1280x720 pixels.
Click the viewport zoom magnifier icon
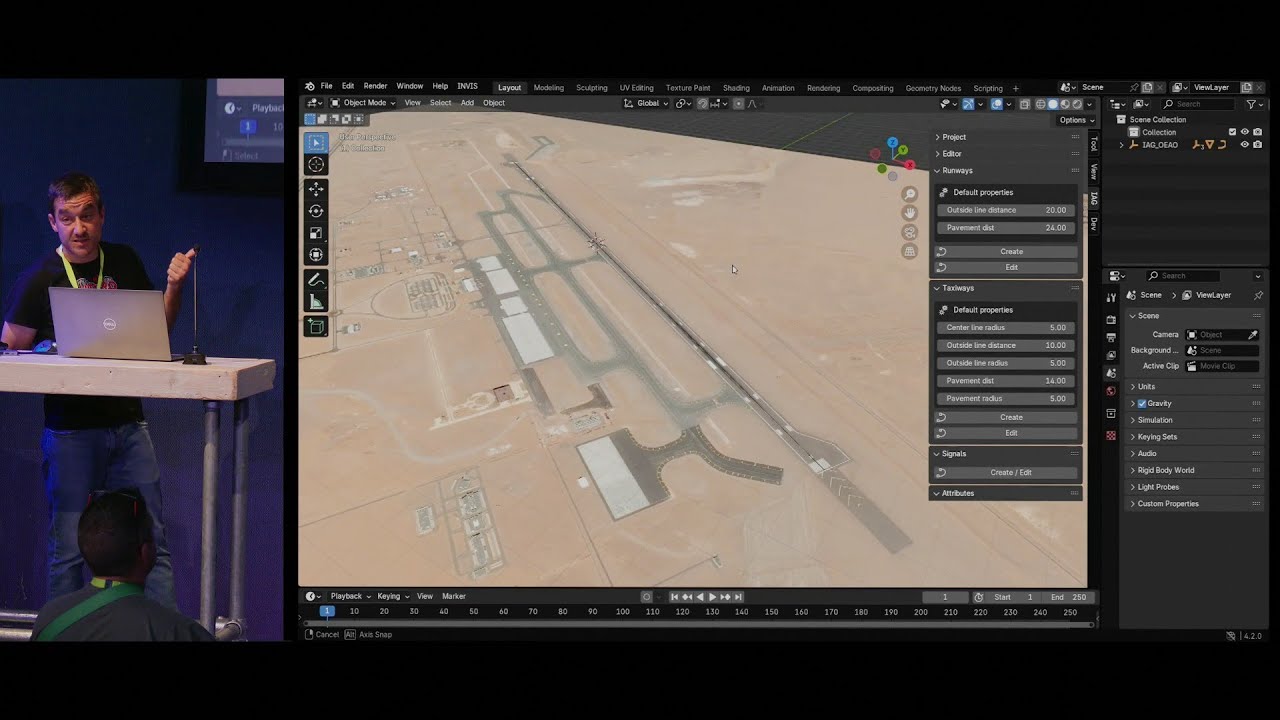pos(910,194)
